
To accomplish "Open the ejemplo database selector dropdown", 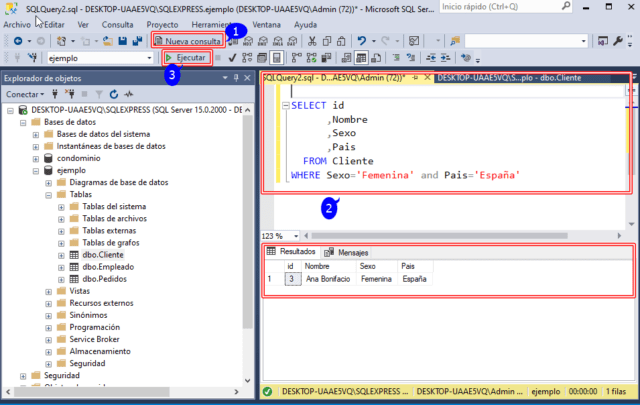I will click(x=151, y=58).
